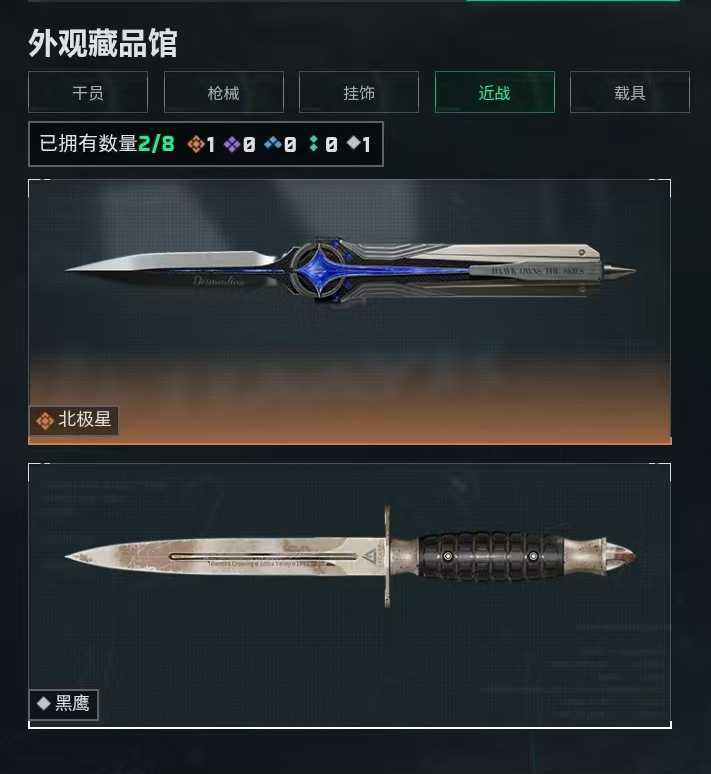Click the blue rarity icon in counter
711x774 pixels.
tap(273, 144)
